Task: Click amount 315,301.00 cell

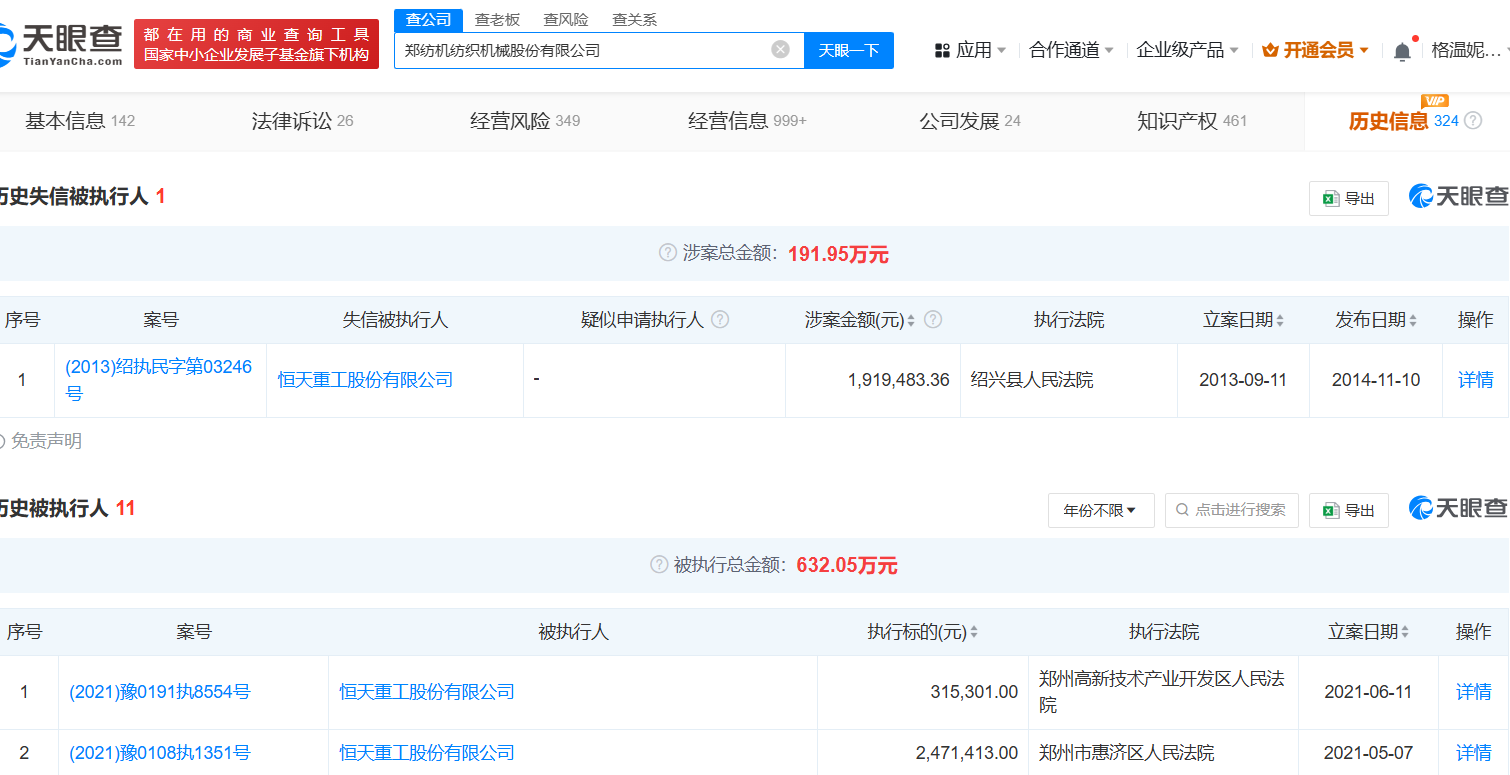Action: tap(923, 692)
